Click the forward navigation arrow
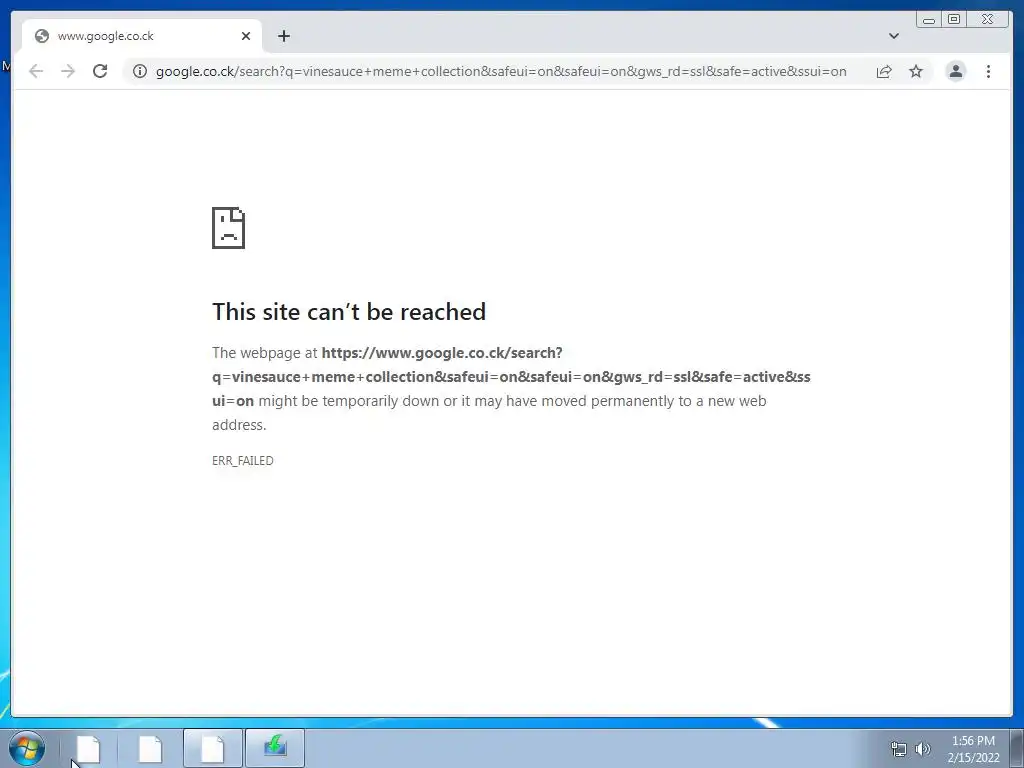Image resolution: width=1024 pixels, height=768 pixels. tap(68, 71)
